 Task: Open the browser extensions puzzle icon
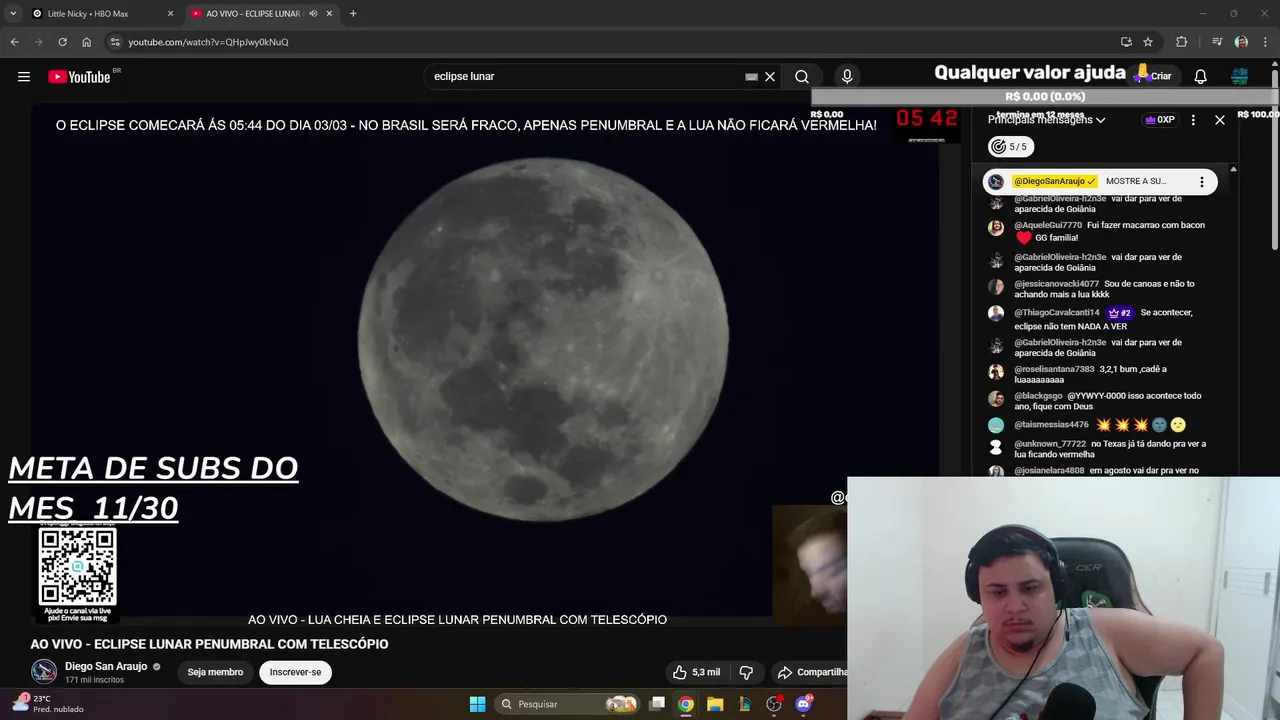pyautogui.click(x=1181, y=42)
